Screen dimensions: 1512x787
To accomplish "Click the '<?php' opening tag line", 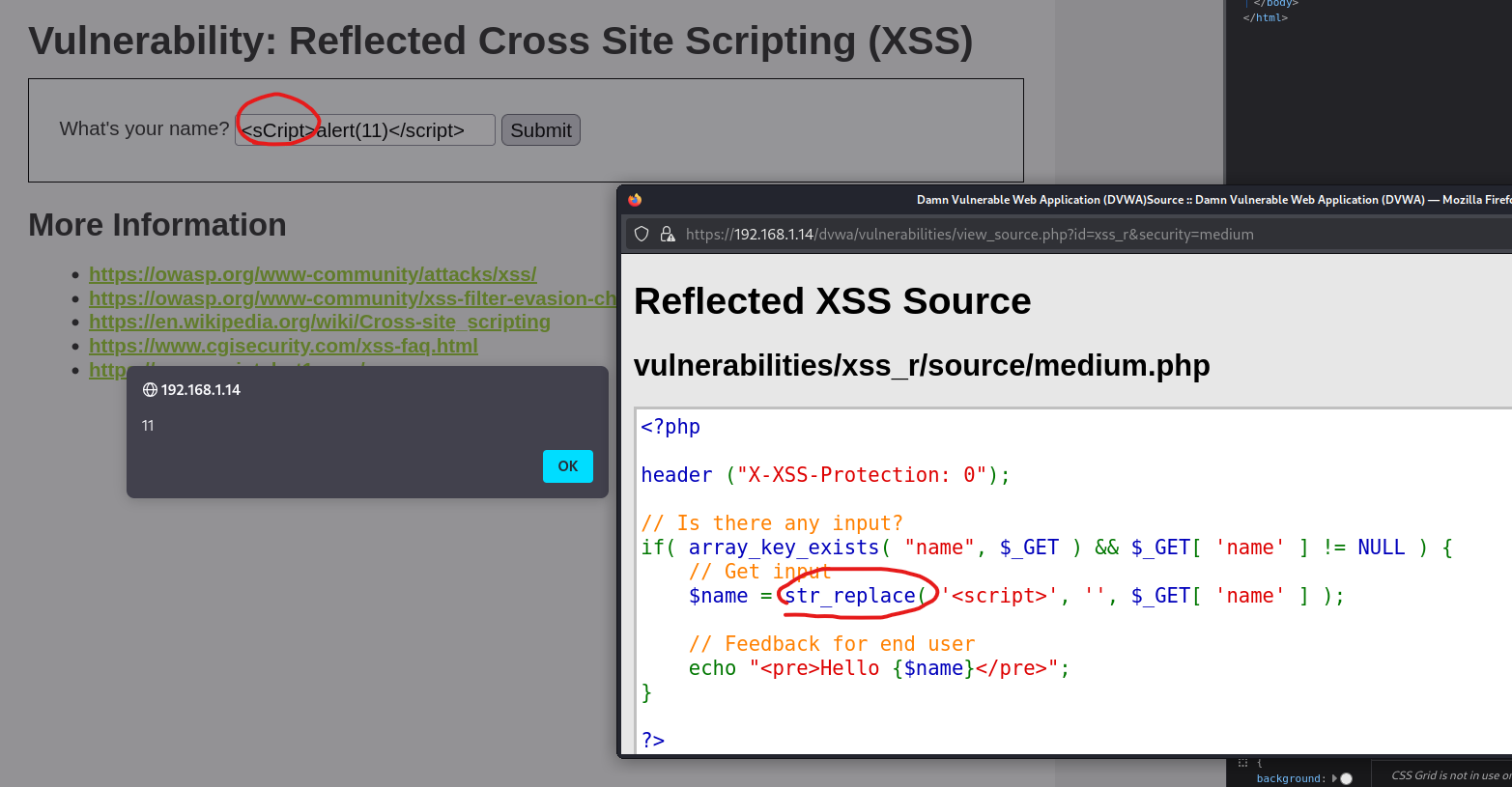I will (x=670, y=427).
